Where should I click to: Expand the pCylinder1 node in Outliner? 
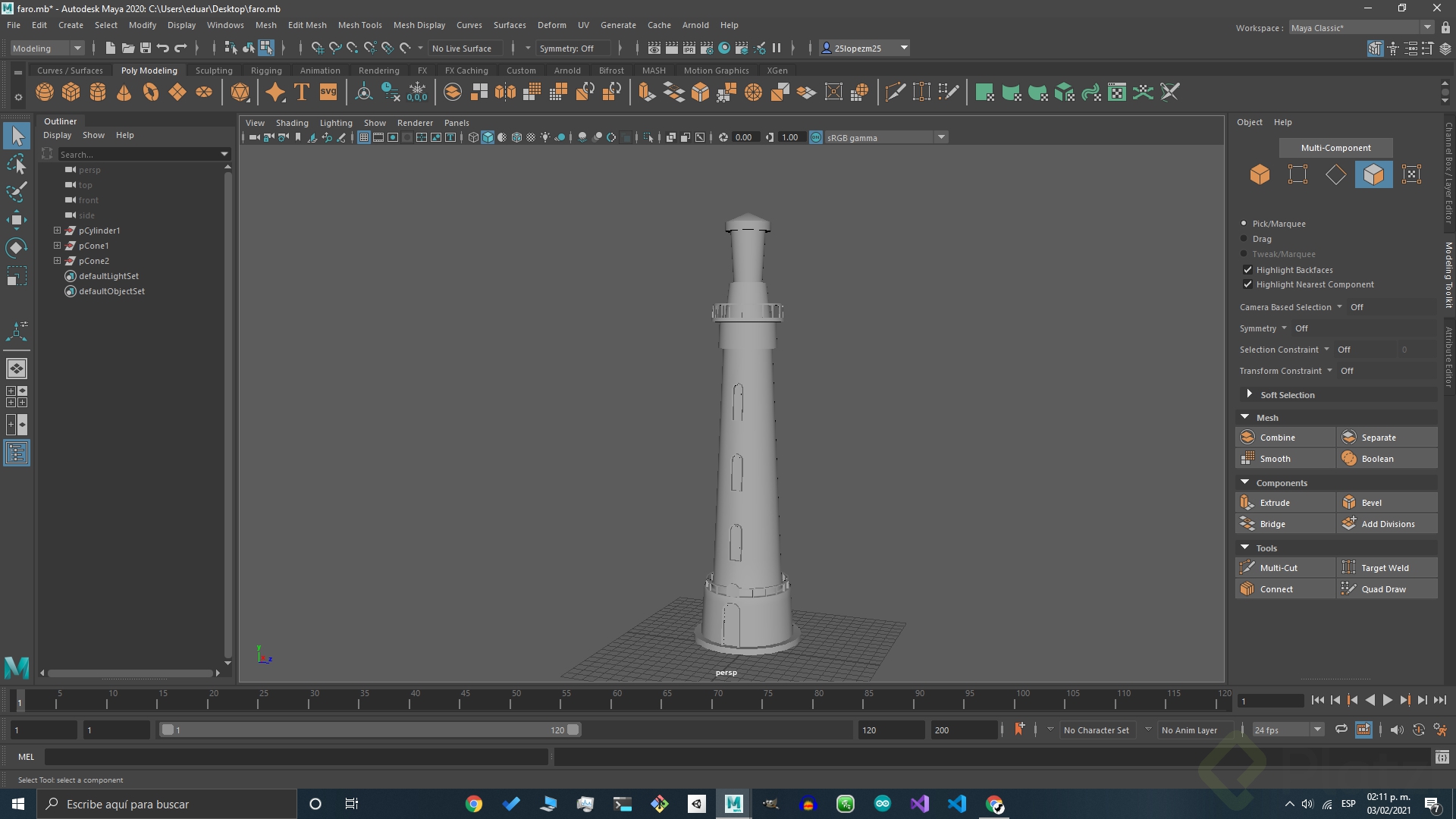click(57, 231)
